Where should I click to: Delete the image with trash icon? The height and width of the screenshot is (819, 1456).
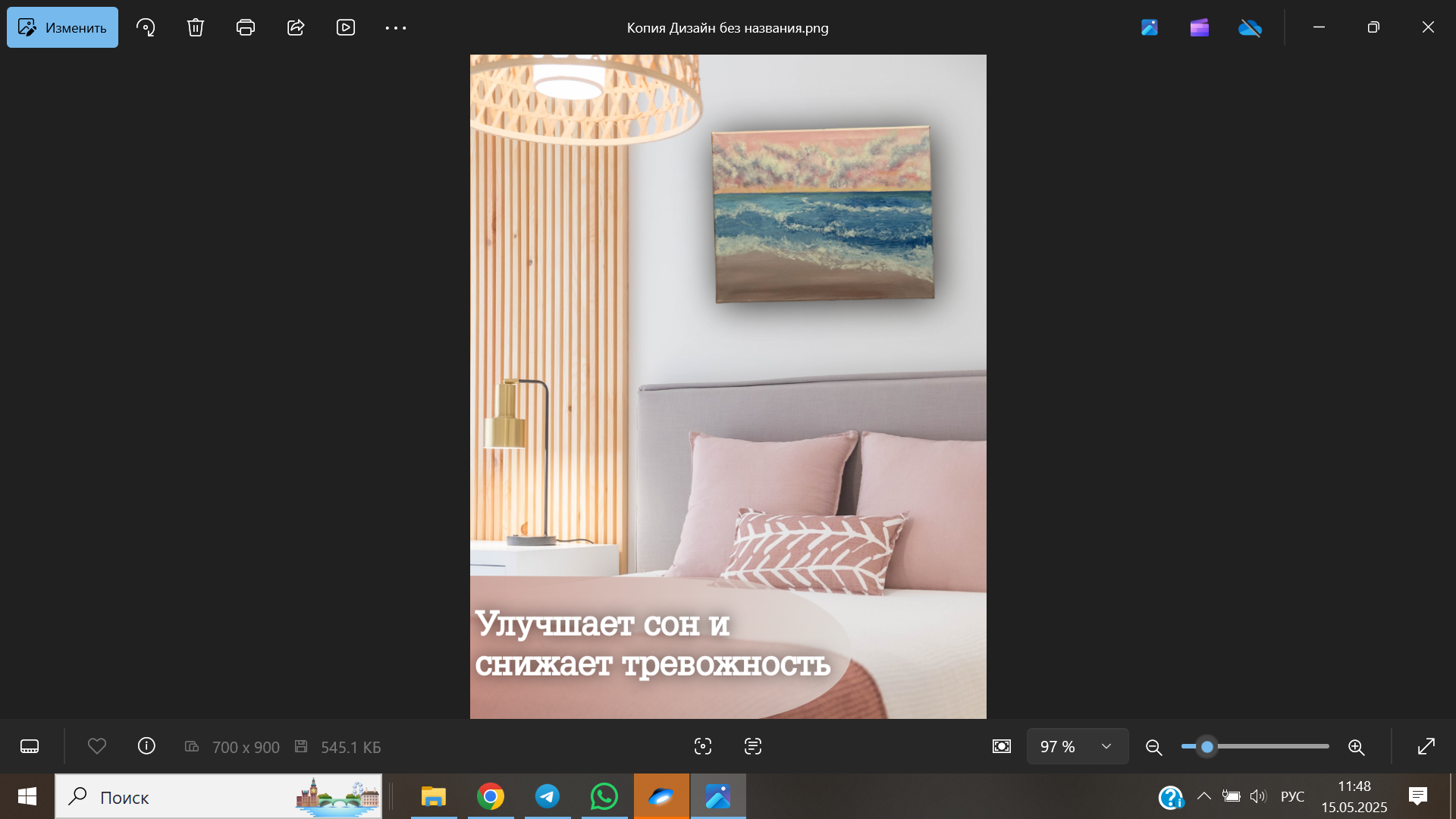click(196, 28)
